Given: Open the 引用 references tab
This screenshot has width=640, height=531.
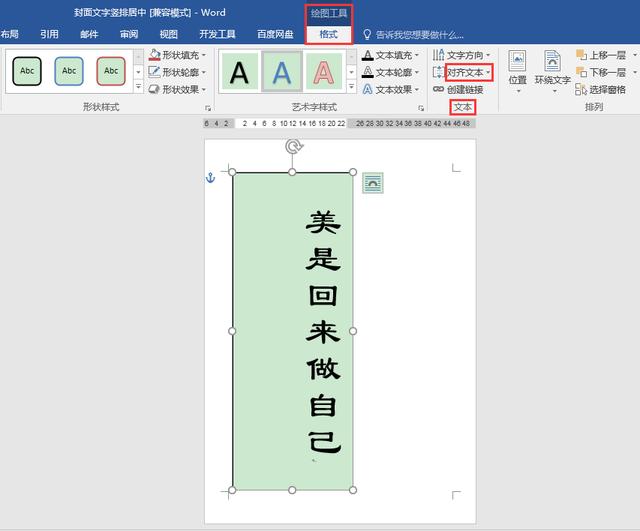Looking at the screenshot, I should pos(49,34).
